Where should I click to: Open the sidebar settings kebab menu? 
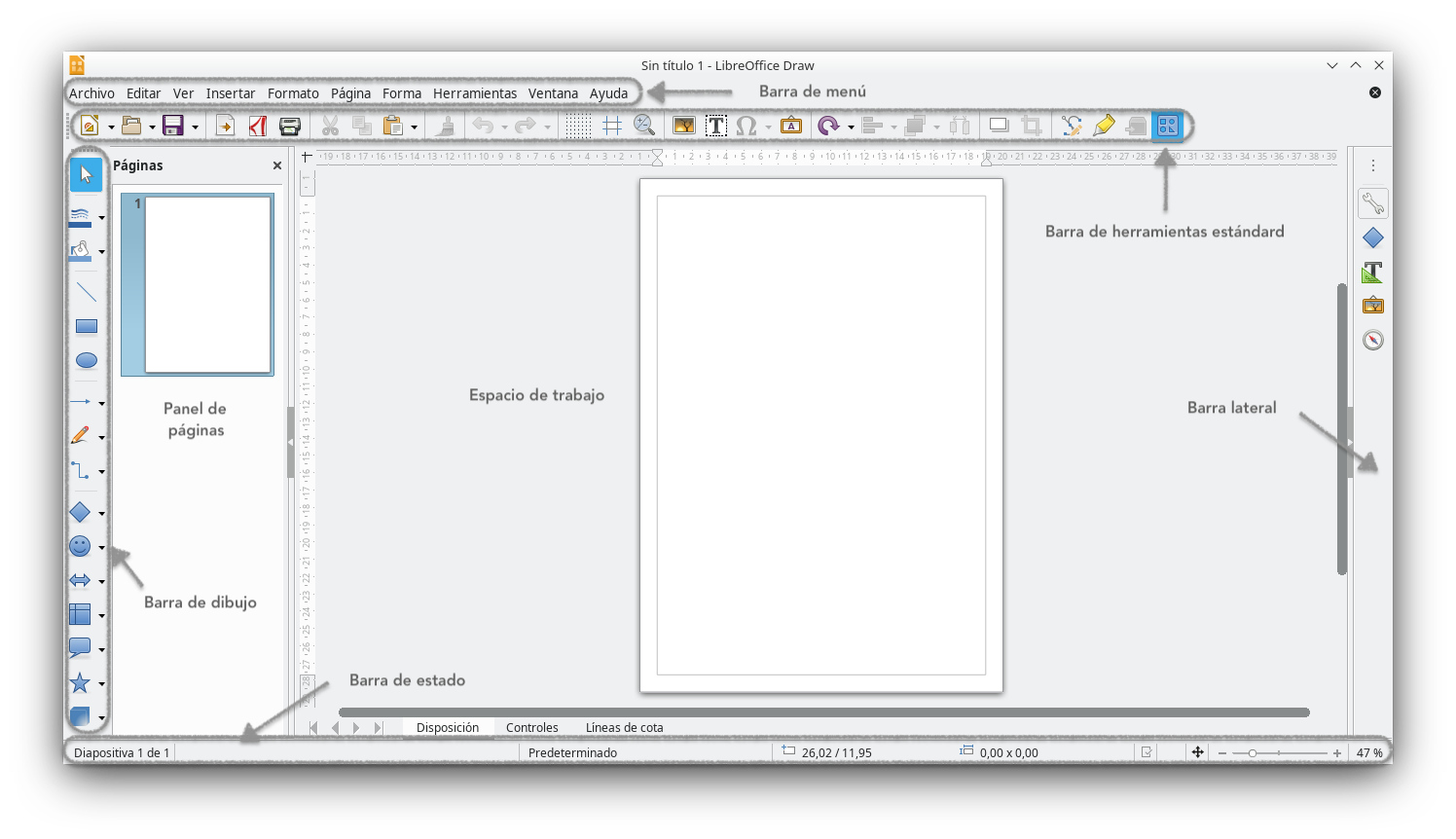1373,165
